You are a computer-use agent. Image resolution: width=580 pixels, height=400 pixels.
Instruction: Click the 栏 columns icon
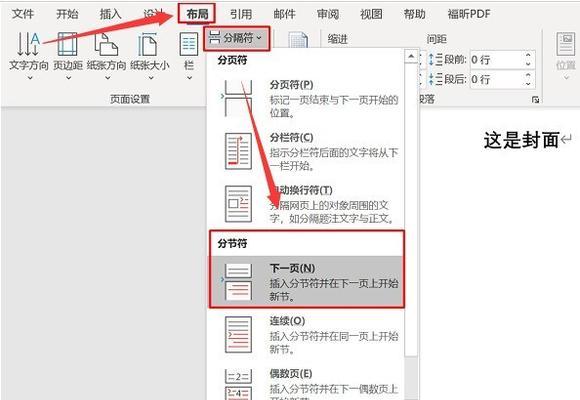point(189,44)
